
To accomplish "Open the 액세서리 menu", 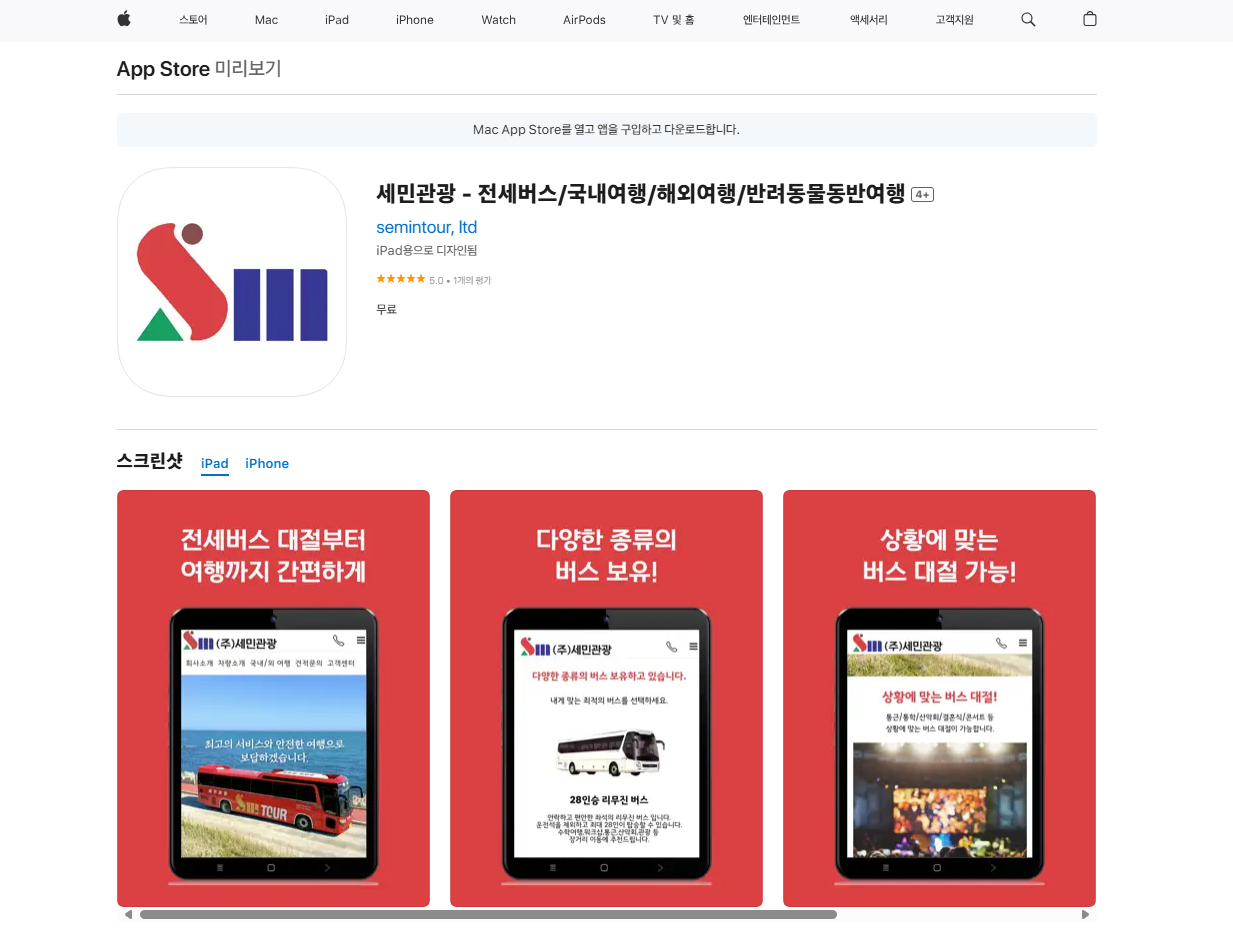I will [x=868, y=20].
